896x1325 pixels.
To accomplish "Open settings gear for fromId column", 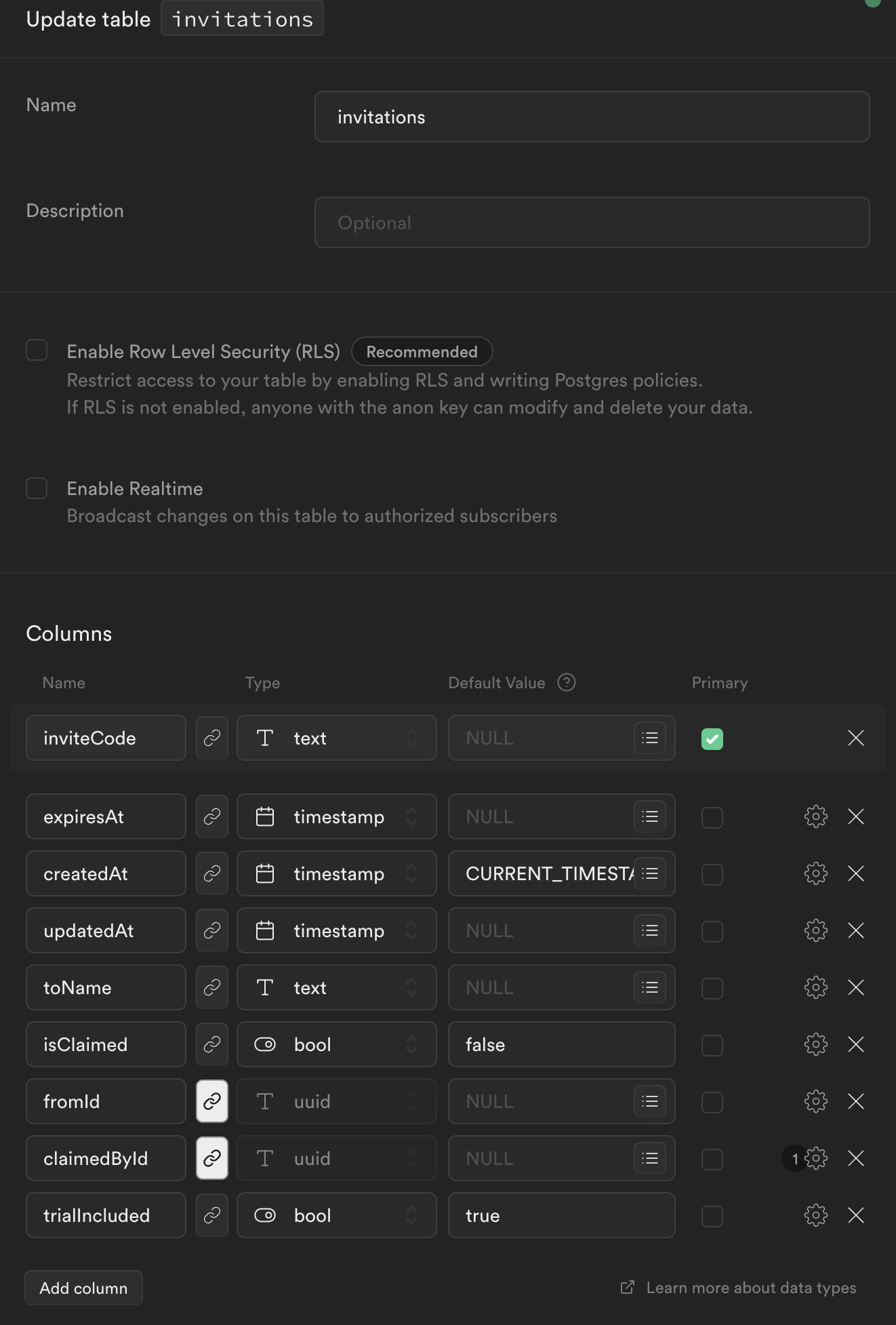I will click(x=816, y=1101).
